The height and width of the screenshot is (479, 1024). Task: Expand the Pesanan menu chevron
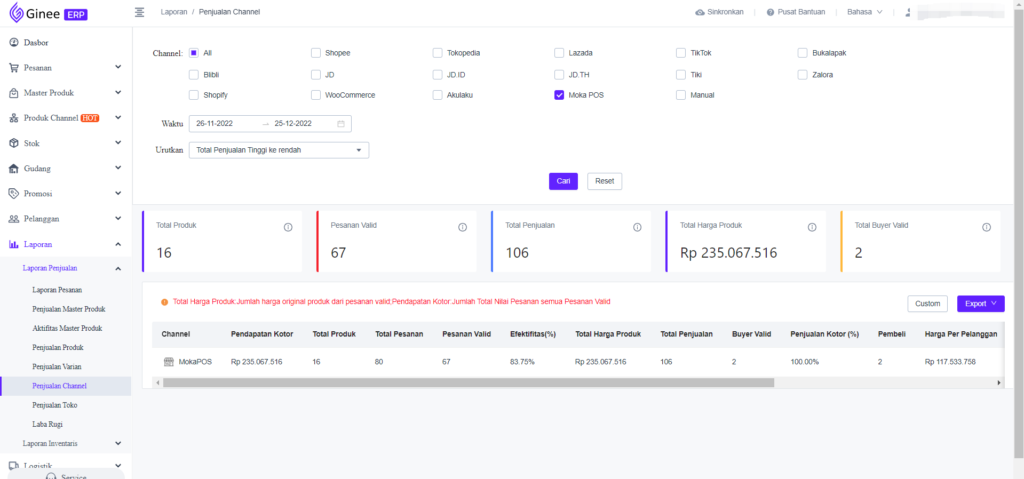click(x=118, y=67)
